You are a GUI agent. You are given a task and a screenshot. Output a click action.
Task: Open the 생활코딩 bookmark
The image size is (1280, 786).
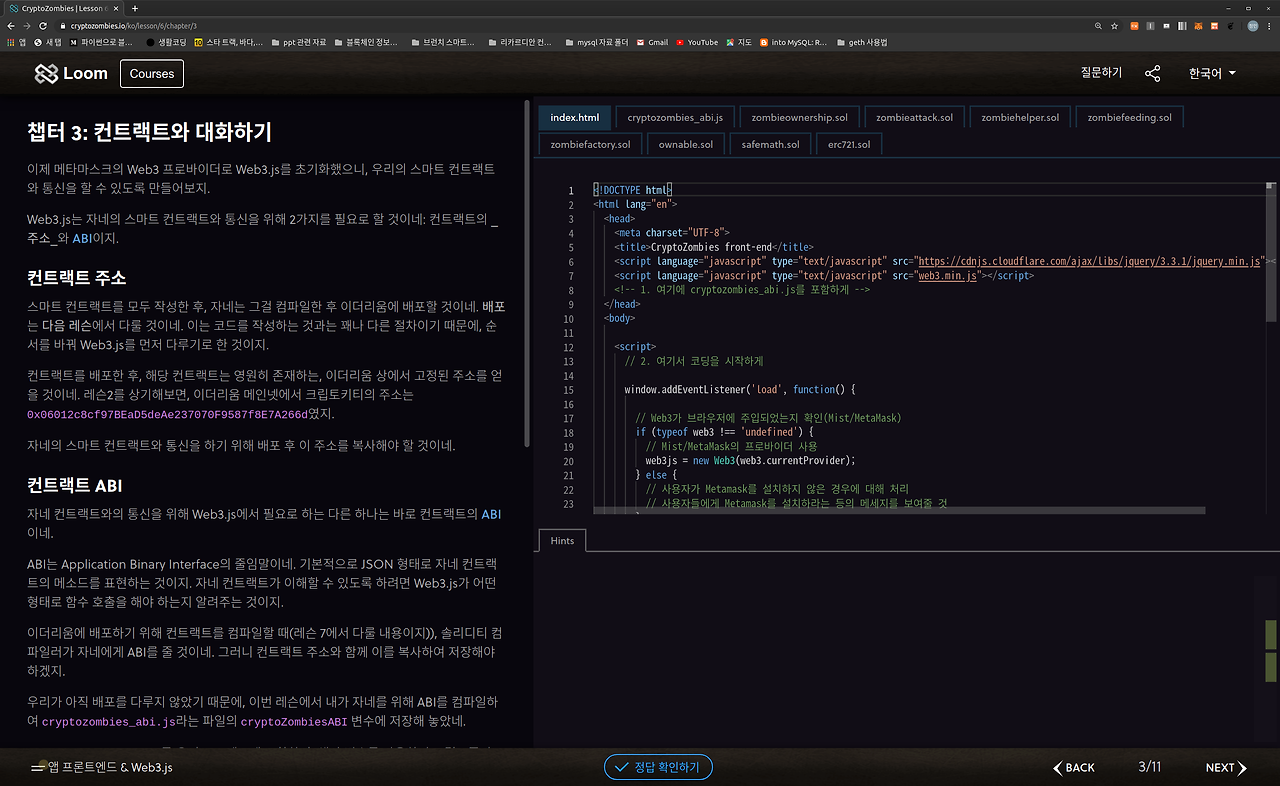[166, 42]
